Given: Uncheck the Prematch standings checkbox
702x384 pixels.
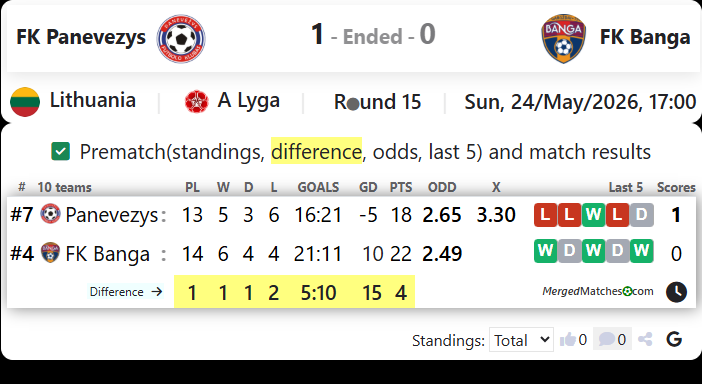Looking at the screenshot, I should 60,151.
